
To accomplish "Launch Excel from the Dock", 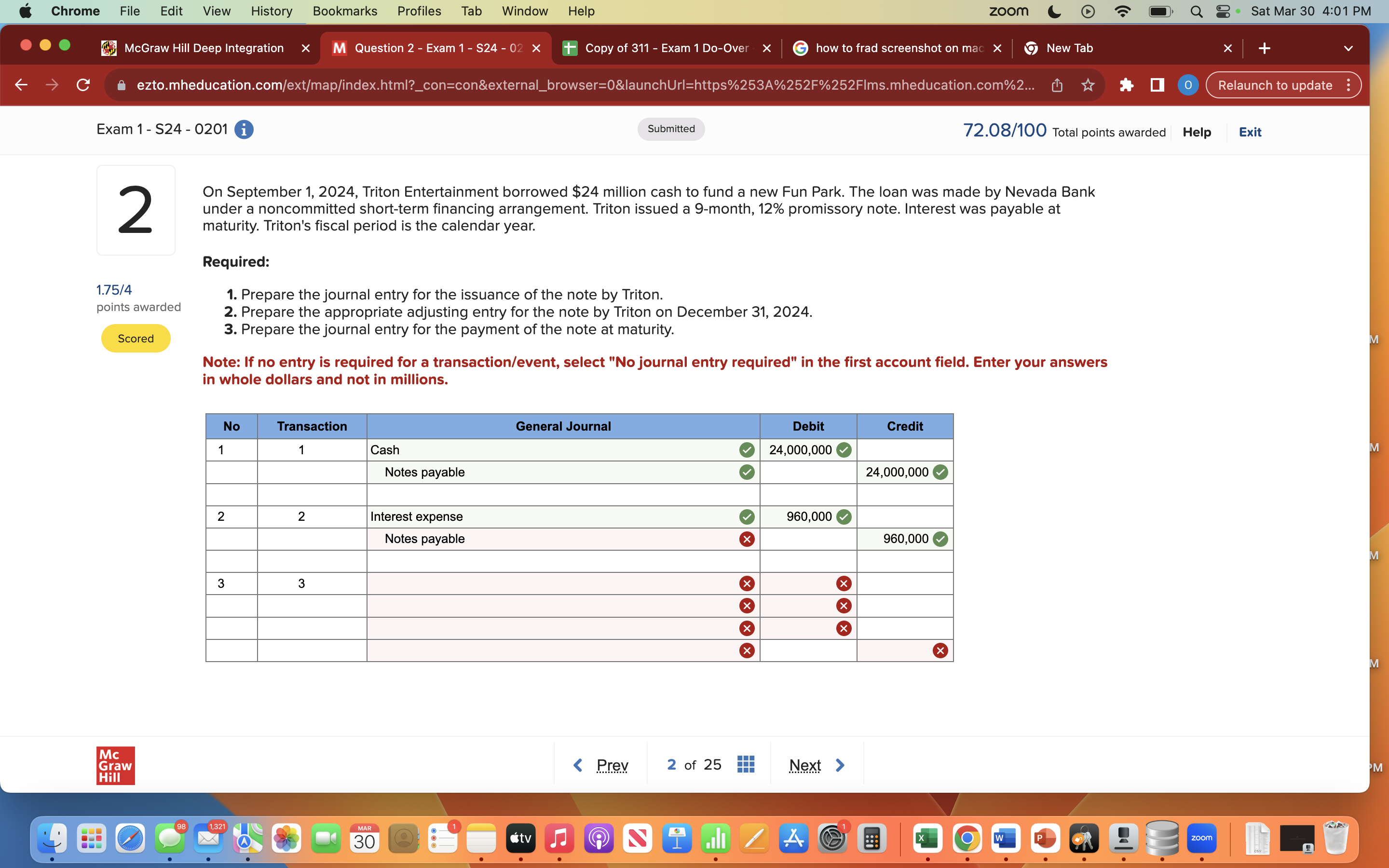I will [x=928, y=838].
